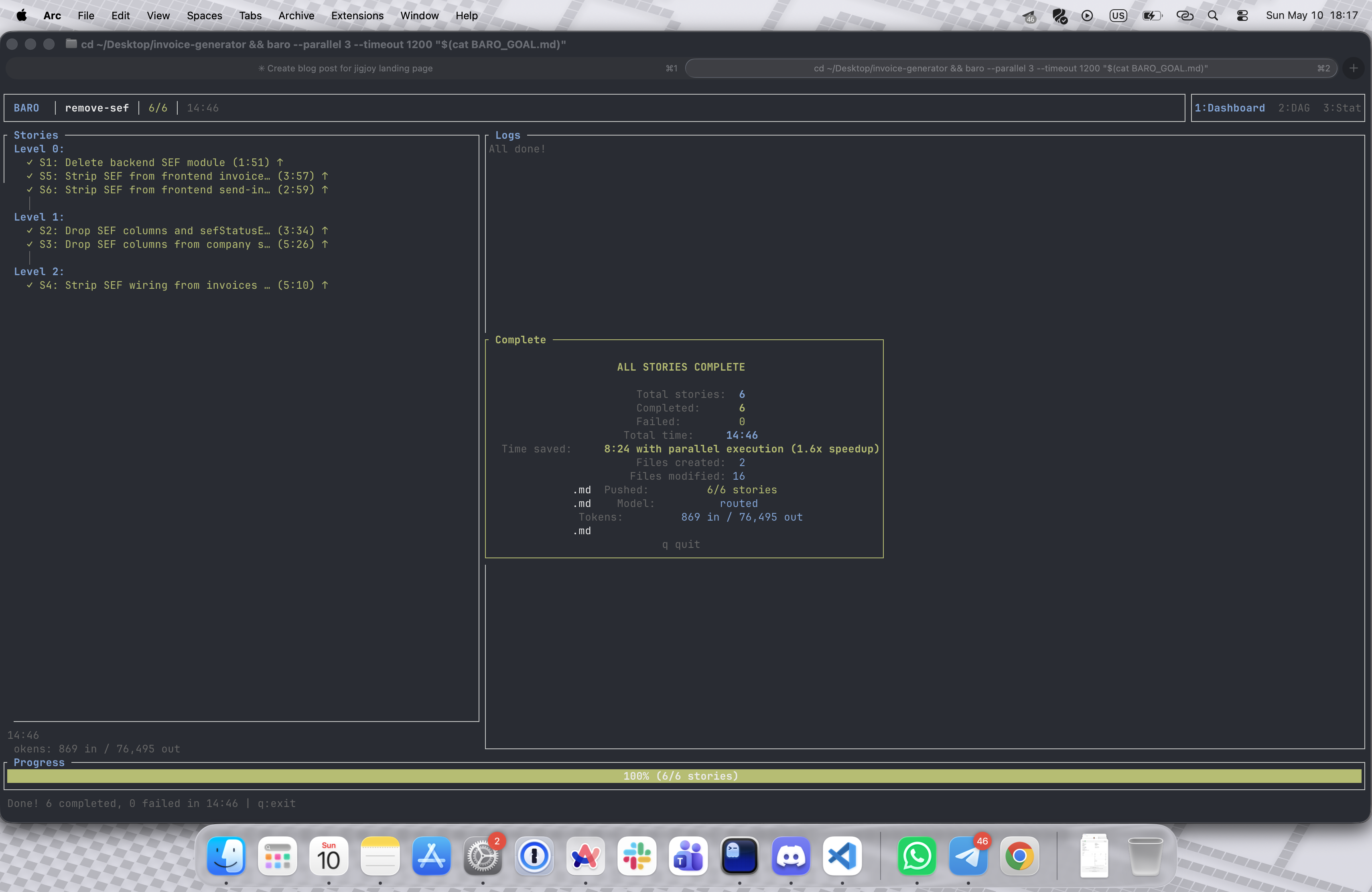The image size is (1372, 892).
Task: Click the Level 1: heading
Action: point(39,217)
